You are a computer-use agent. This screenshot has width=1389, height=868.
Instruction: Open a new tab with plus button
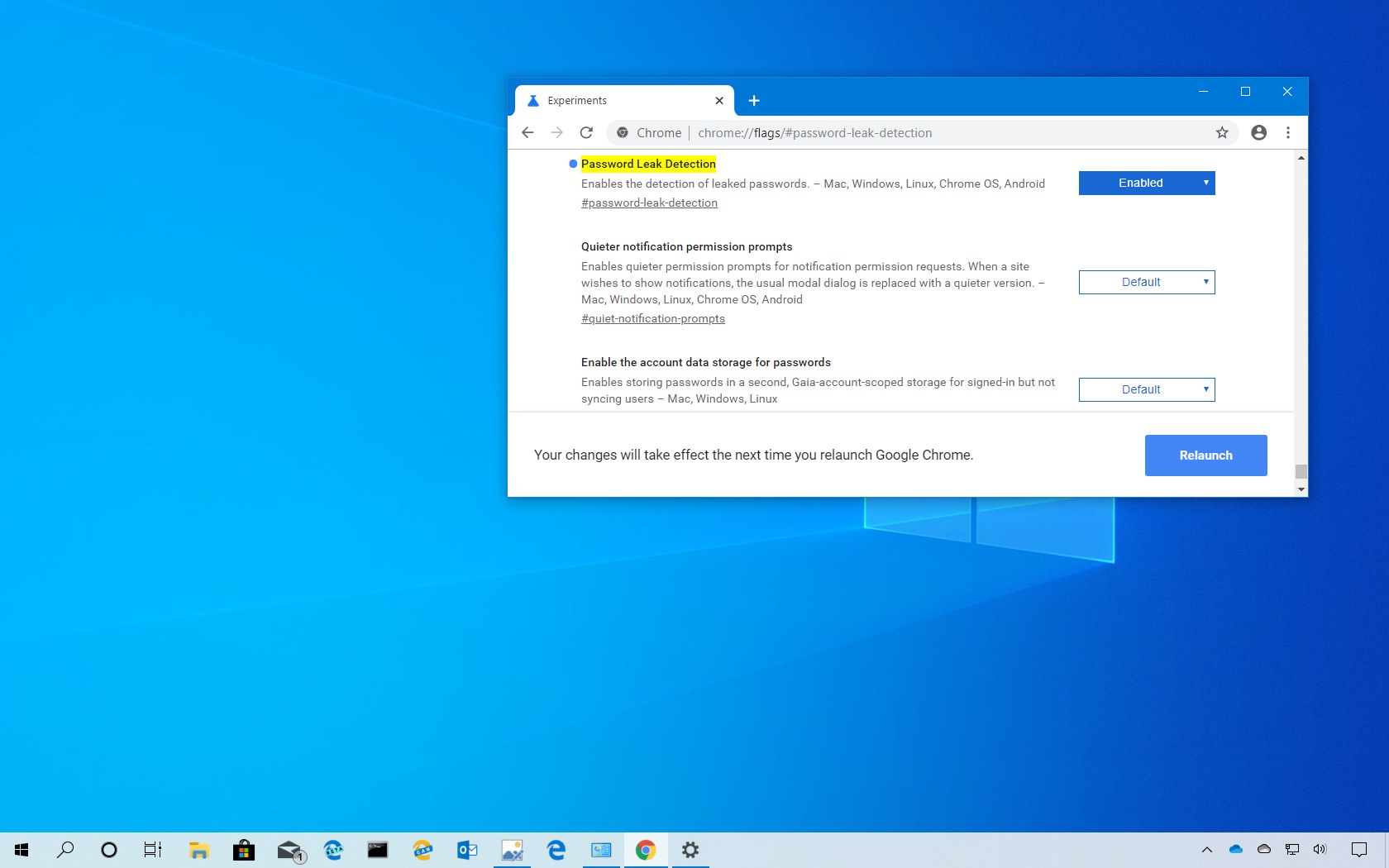tap(754, 101)
